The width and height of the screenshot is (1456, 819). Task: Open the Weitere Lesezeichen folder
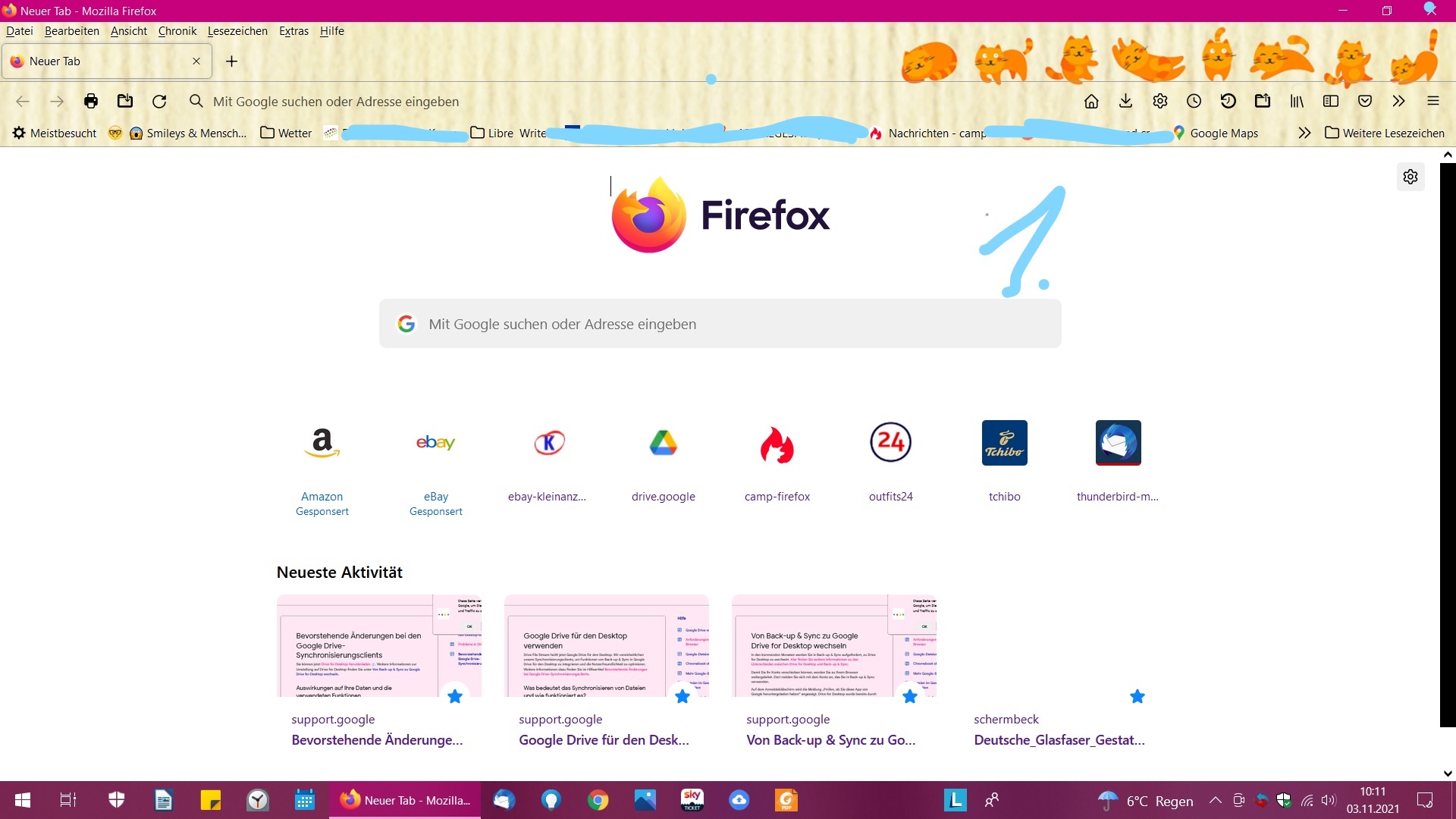point(1385,133)
